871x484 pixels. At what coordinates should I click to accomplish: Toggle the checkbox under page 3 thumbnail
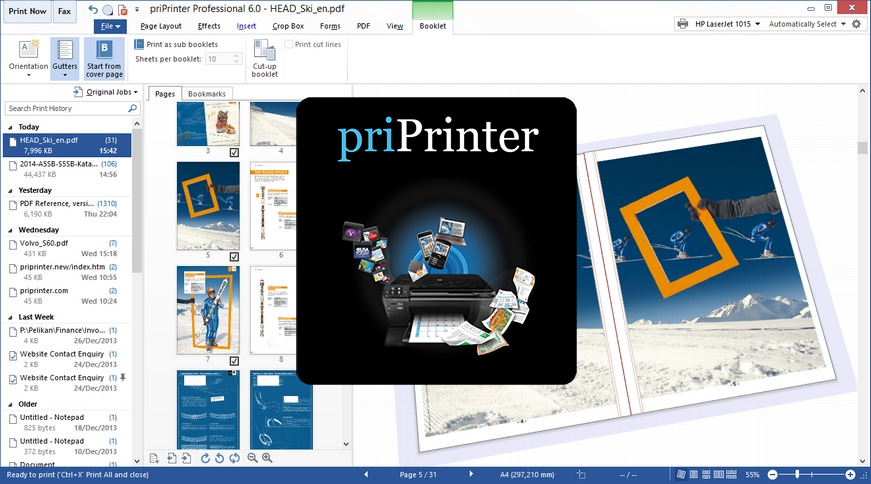[234, 152]
